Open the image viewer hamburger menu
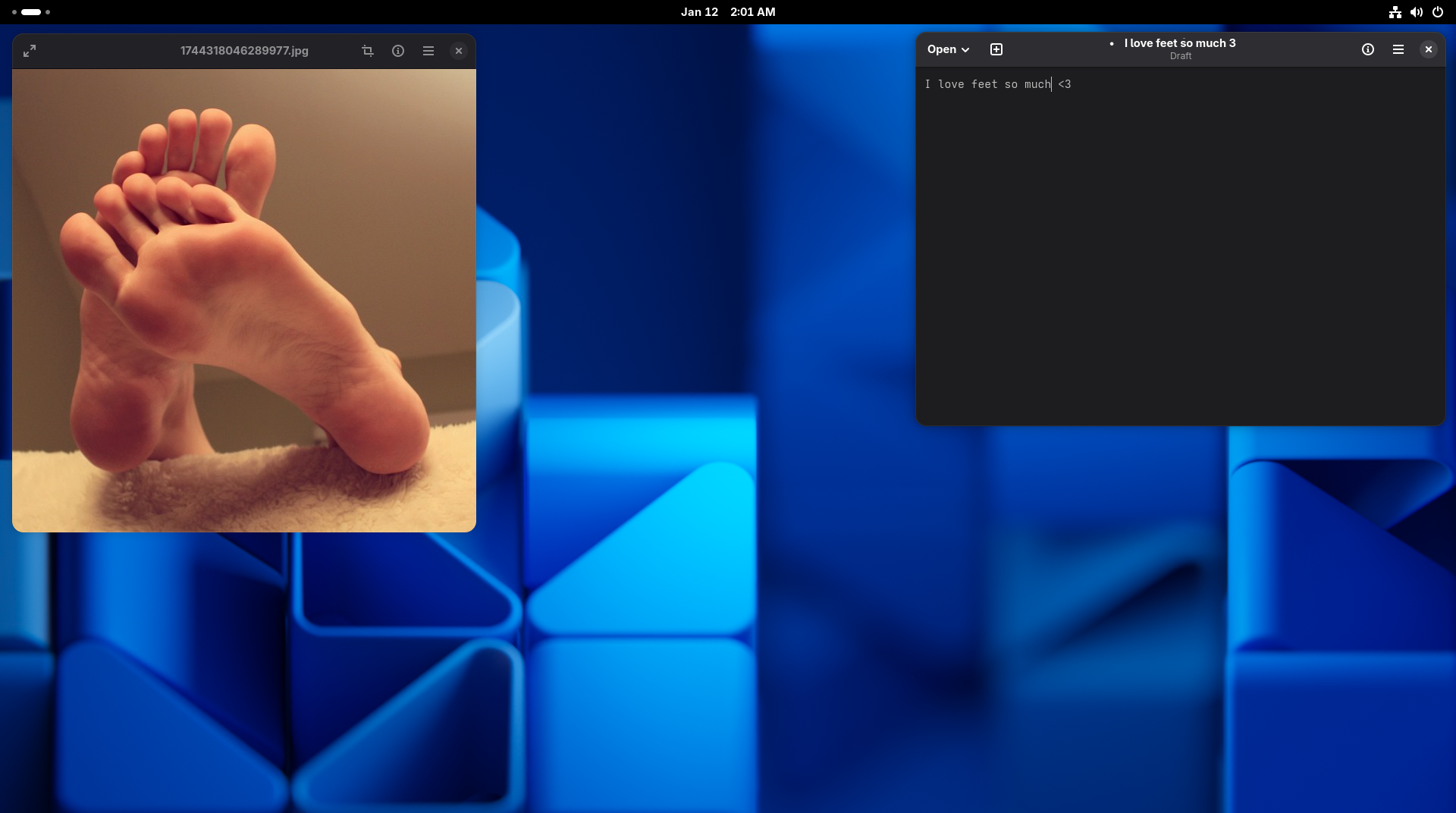The image size is (1456, 813). click(x=428, y=51)
